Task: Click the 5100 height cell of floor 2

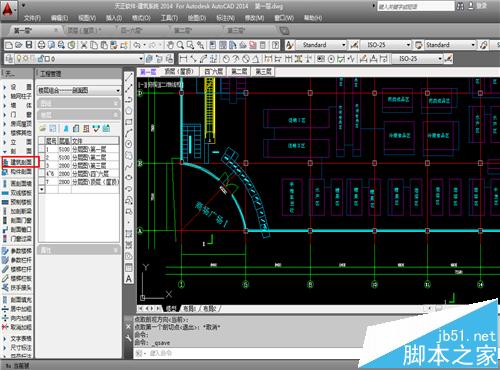Action: (x=64, y=157)
